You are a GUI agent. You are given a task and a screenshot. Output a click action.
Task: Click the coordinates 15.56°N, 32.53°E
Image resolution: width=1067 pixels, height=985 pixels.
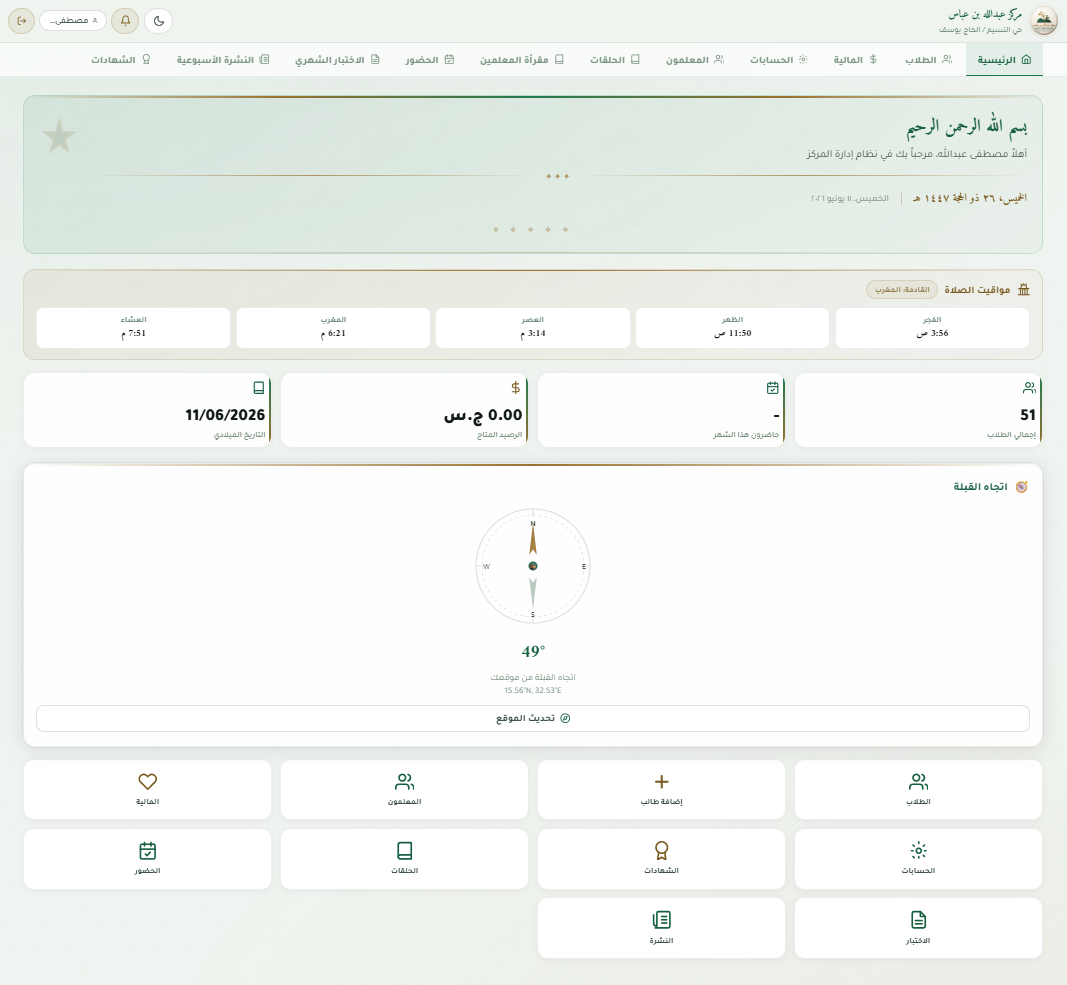pyautogui.click(x=533, y=690)
